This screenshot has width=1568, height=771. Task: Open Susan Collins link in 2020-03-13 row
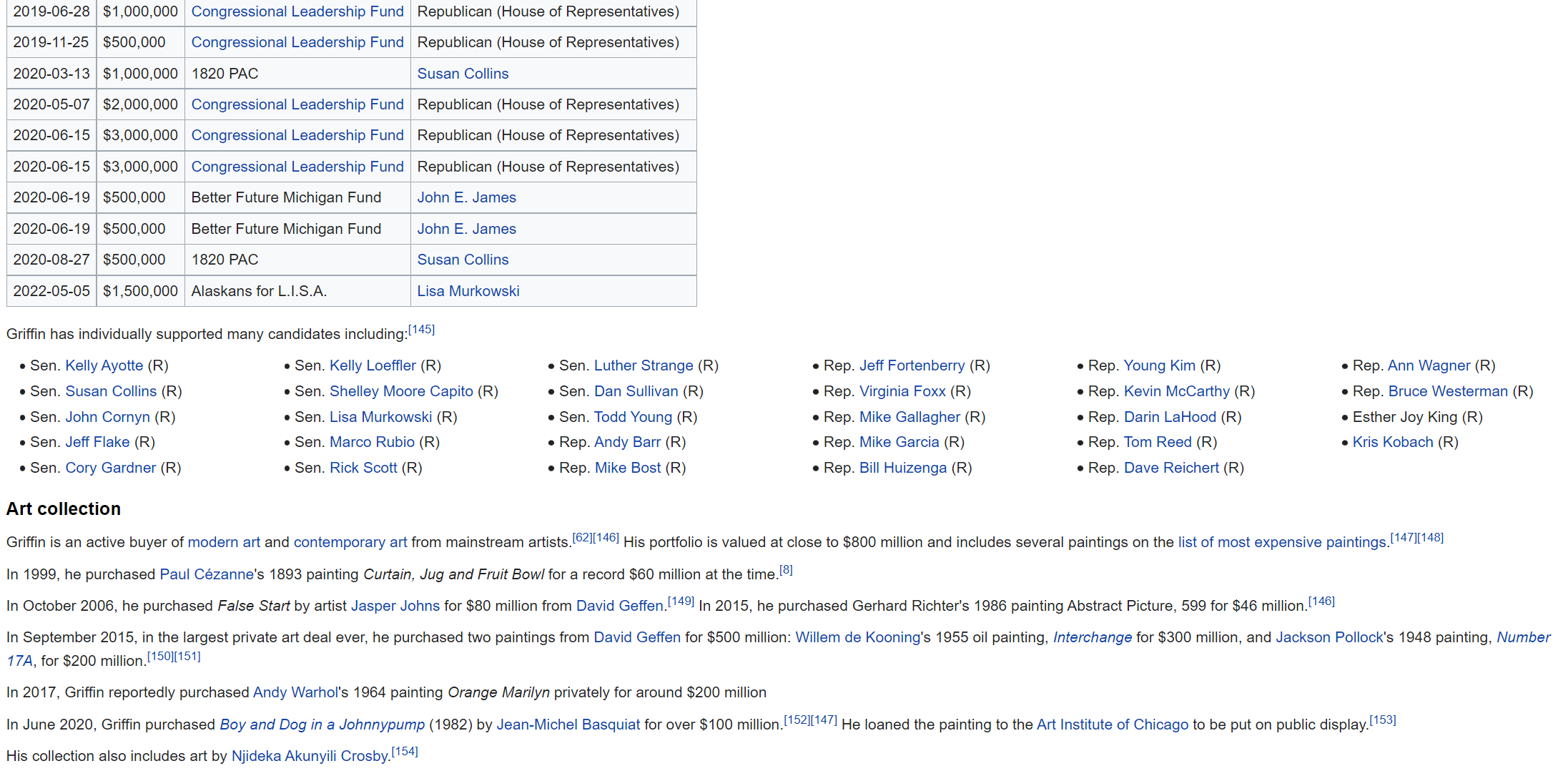point(463,74)
